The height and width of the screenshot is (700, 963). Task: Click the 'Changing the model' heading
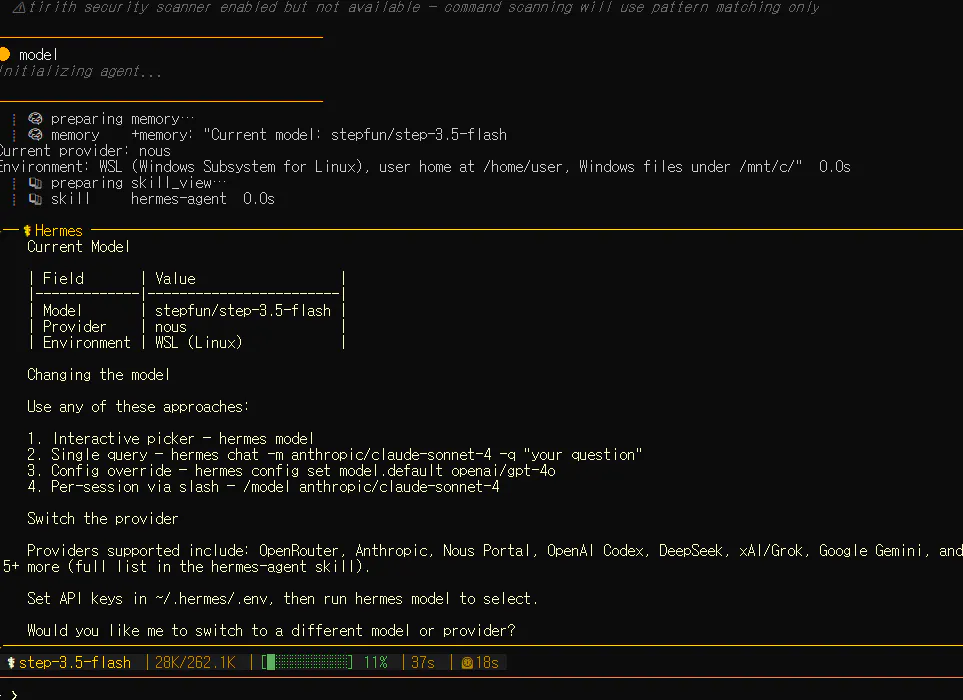(x=98, y=375)
